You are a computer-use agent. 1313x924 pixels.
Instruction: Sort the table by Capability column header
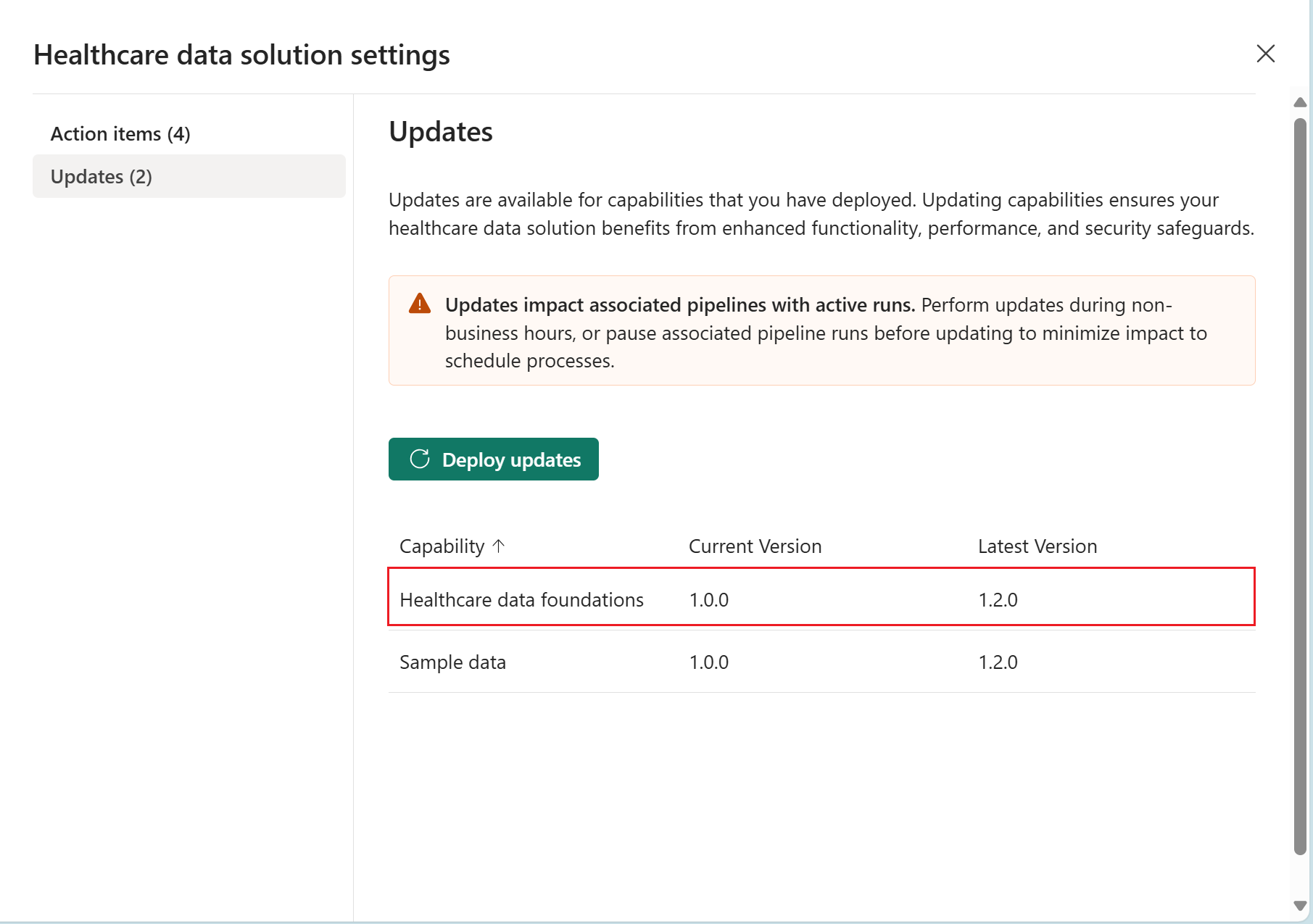click(x=442, y=546)
